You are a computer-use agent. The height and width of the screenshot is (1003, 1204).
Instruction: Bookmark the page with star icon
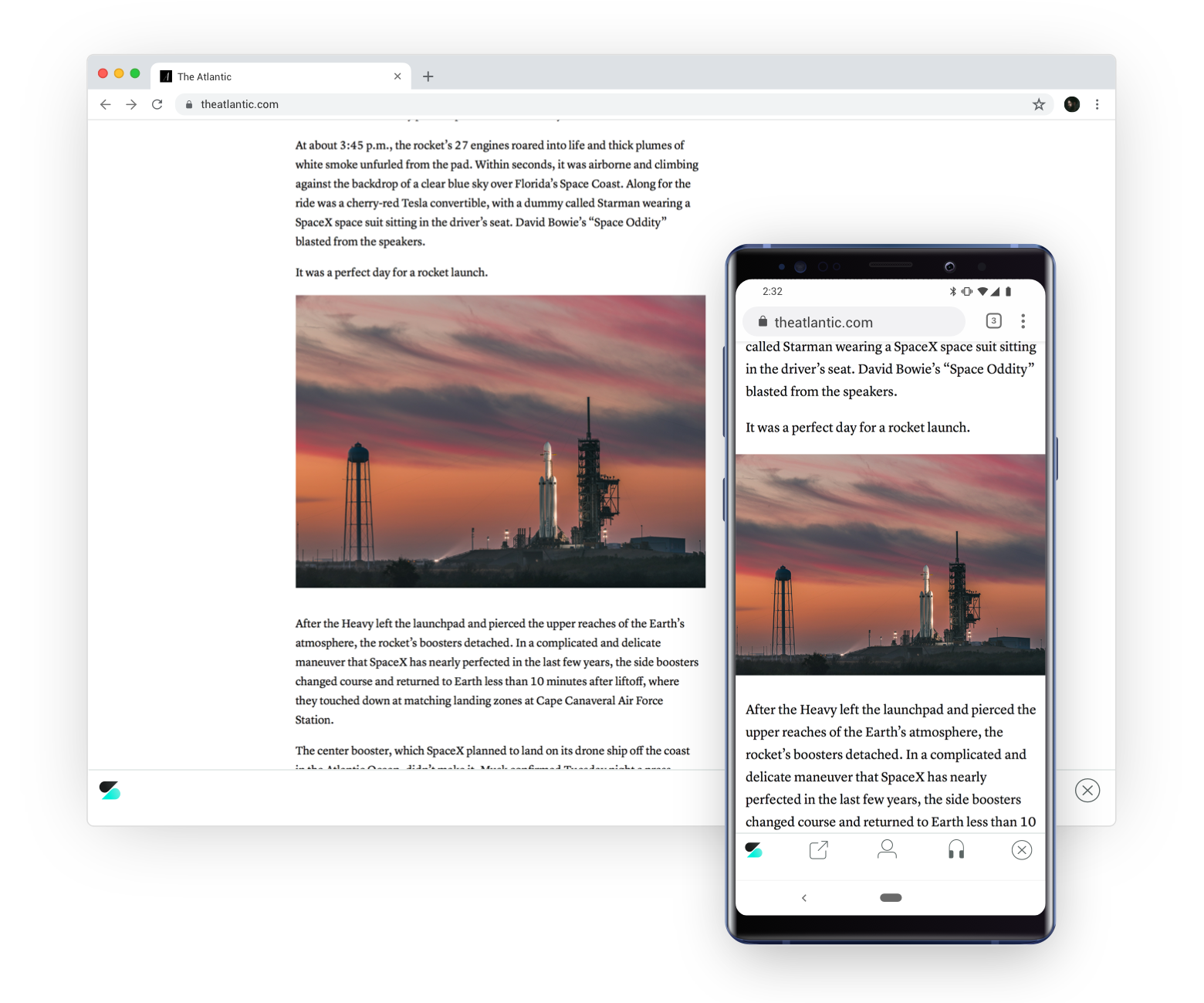(1039, 104)
